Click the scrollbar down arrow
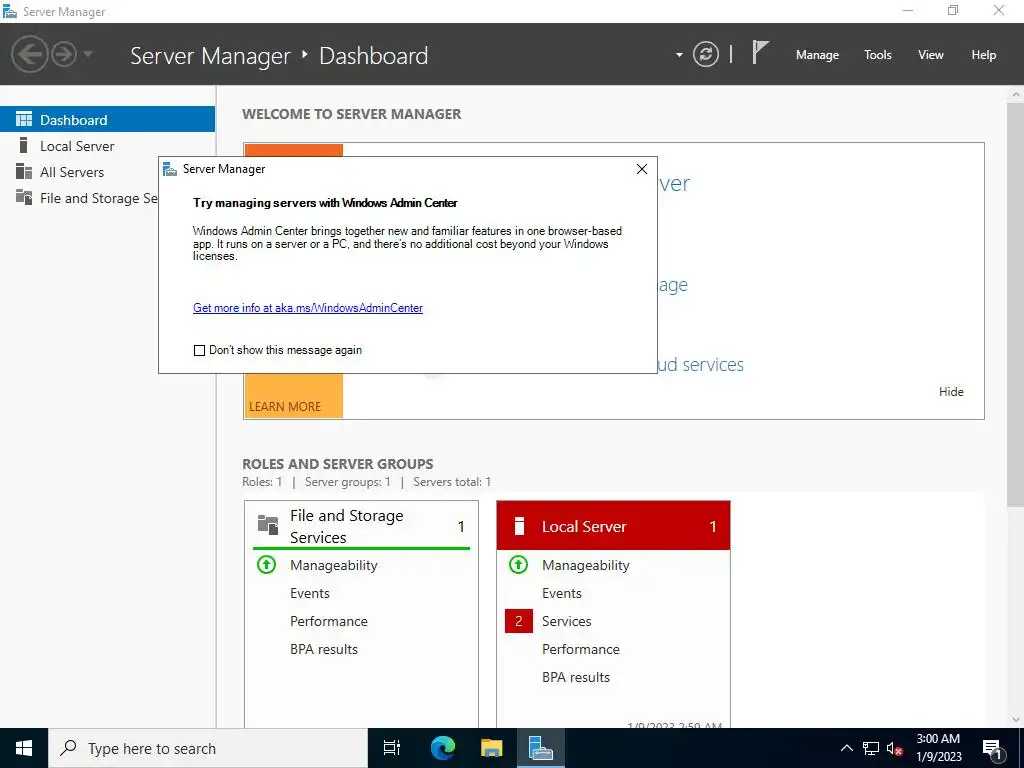The width and height of the screenshot is (1024, 768). point(1016,719)
